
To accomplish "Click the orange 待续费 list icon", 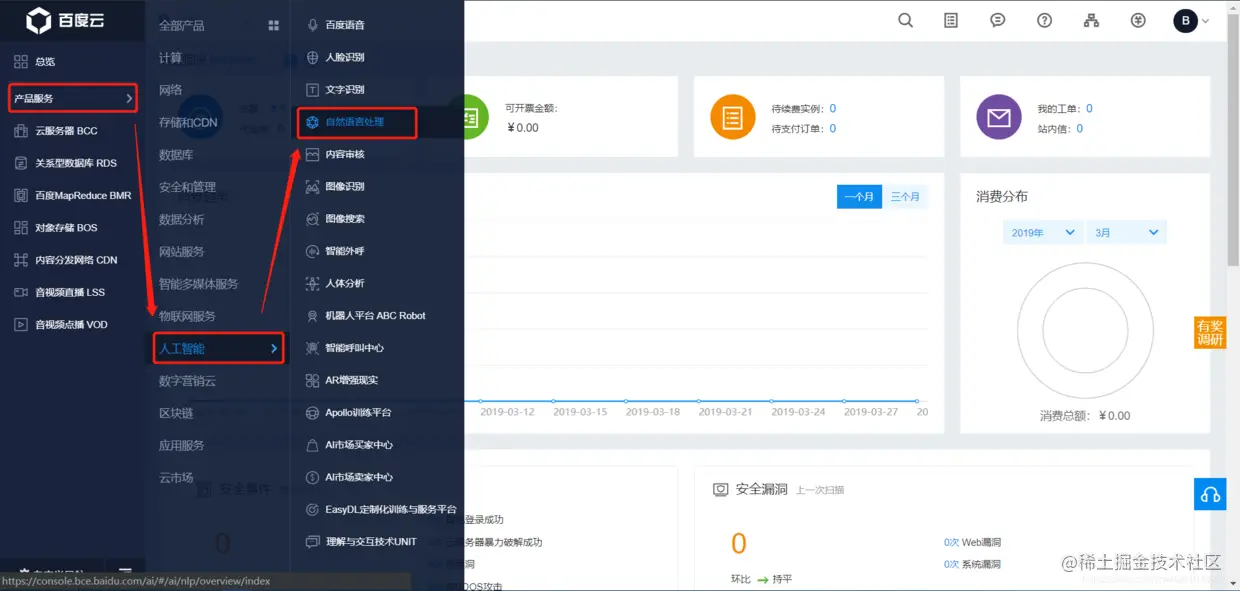I will click(x=732, y=118).
